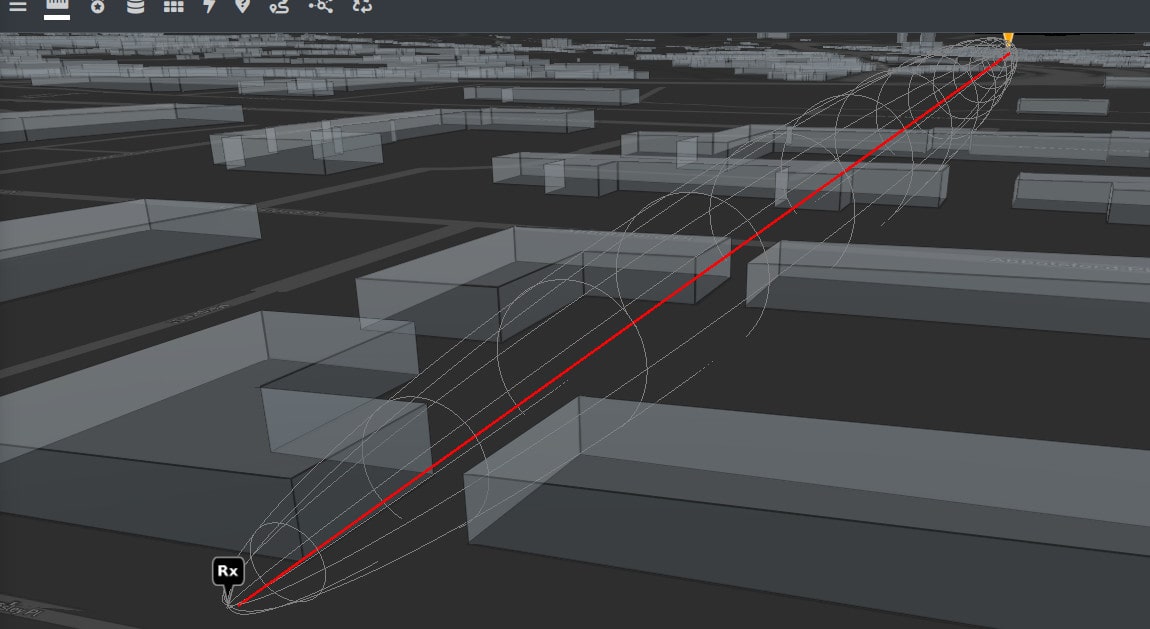Image resolution: width=1150 pixels, height=629 pixels.
Task: Open the database layers icon
Action: pyautogui.click(x=135, y=8)
